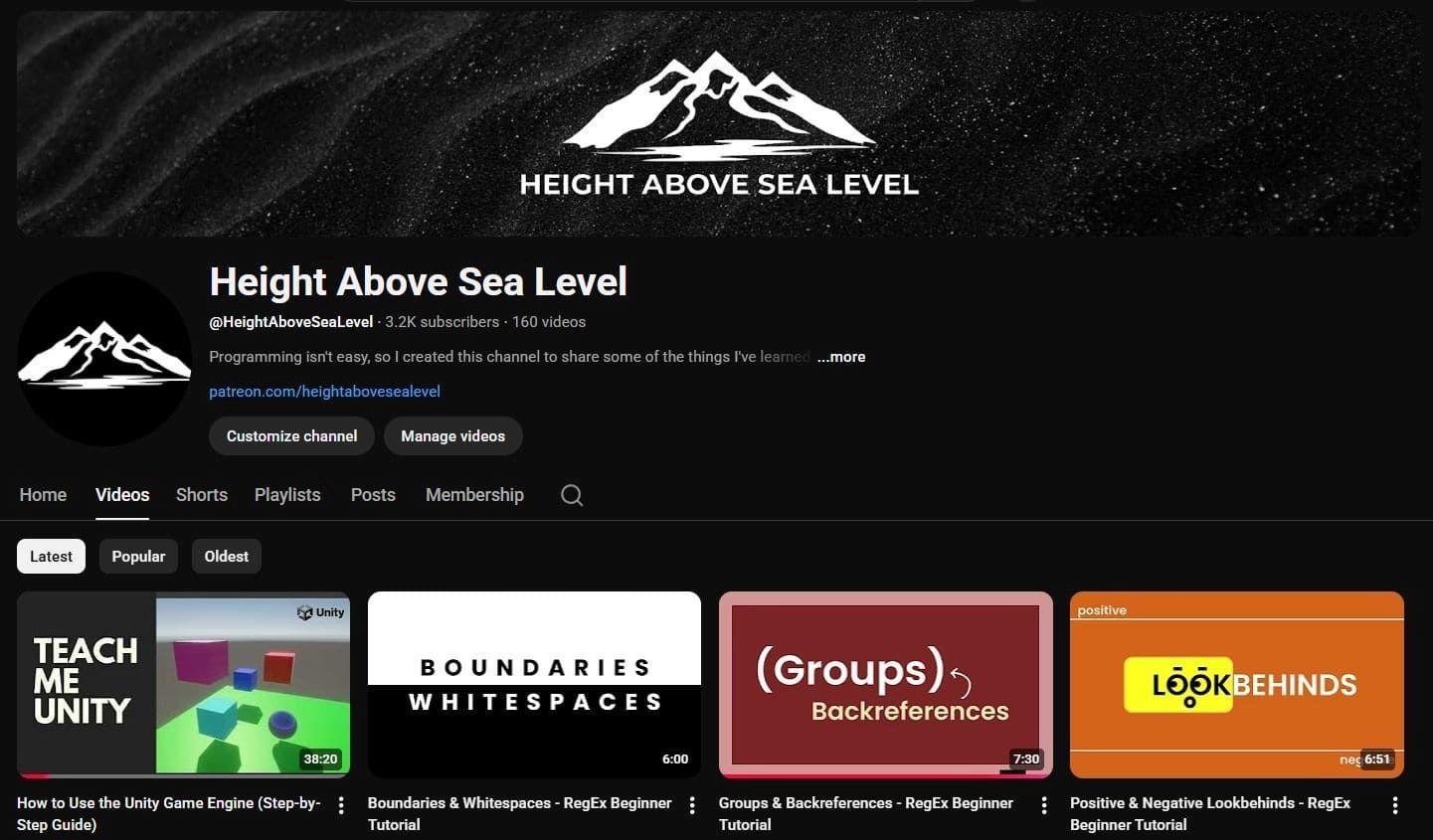This screenshot has width=1433, height=840.
Task: Click the Manage videos button
Action: pos(452,436)
